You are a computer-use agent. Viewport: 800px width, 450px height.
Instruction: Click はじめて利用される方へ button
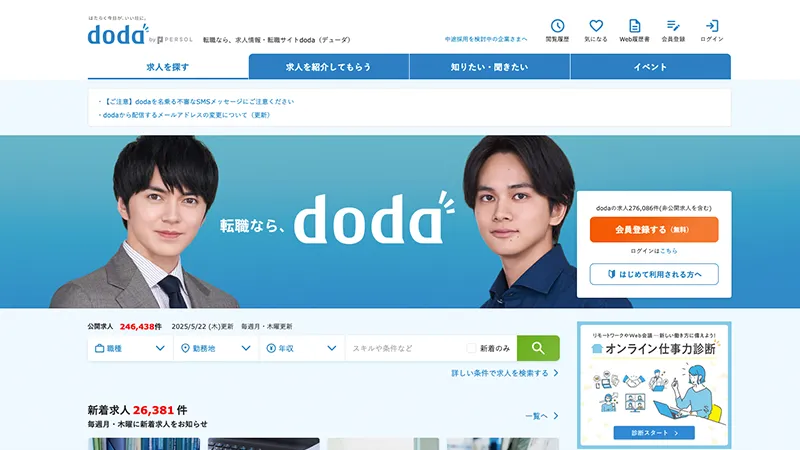(x=654, y=274)
